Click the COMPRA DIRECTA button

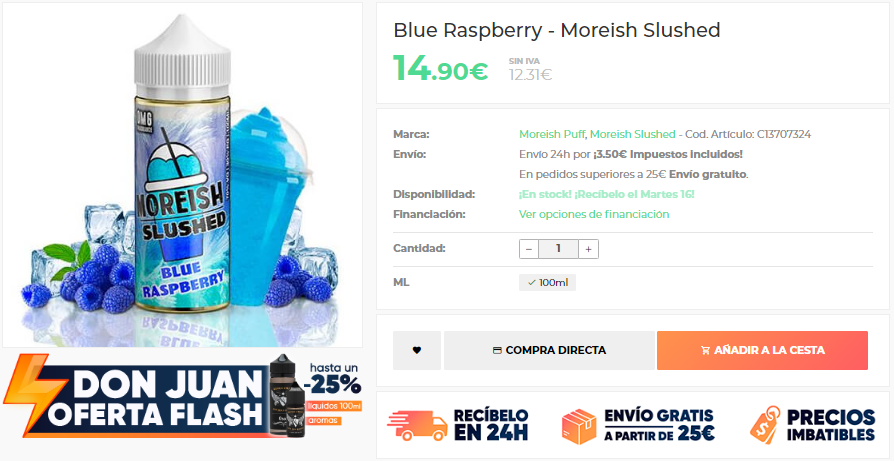pos(549,350)
